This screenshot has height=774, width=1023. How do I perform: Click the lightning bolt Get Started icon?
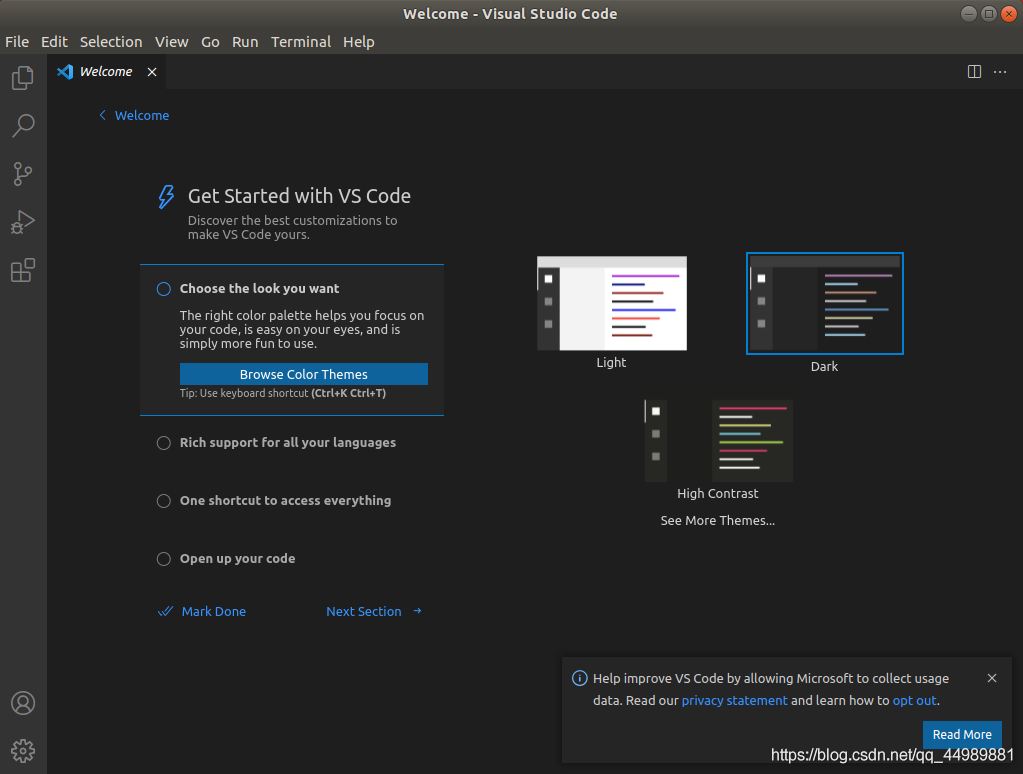tap(166, 196)
